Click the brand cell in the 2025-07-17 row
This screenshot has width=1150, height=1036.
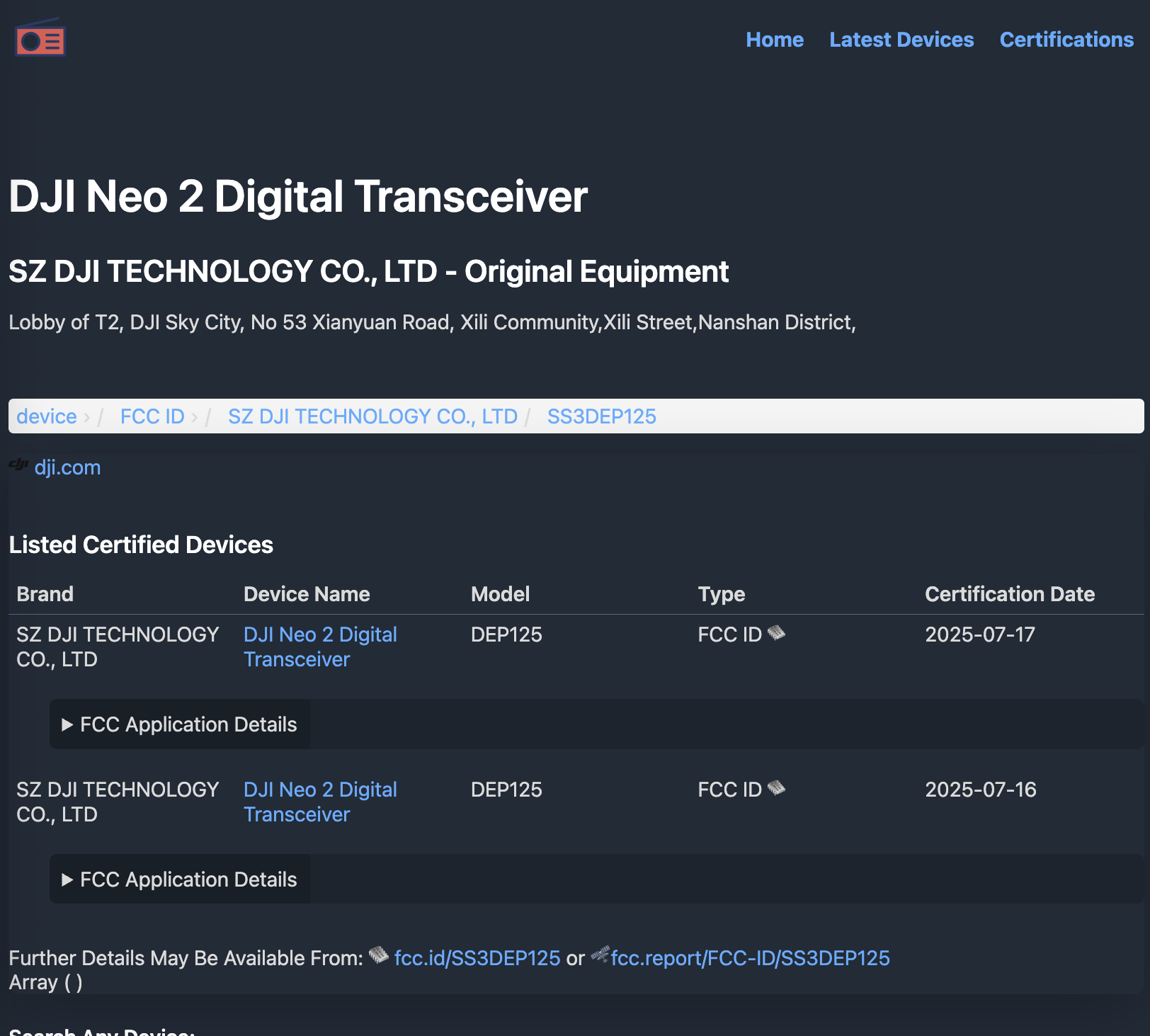point(118,647)
